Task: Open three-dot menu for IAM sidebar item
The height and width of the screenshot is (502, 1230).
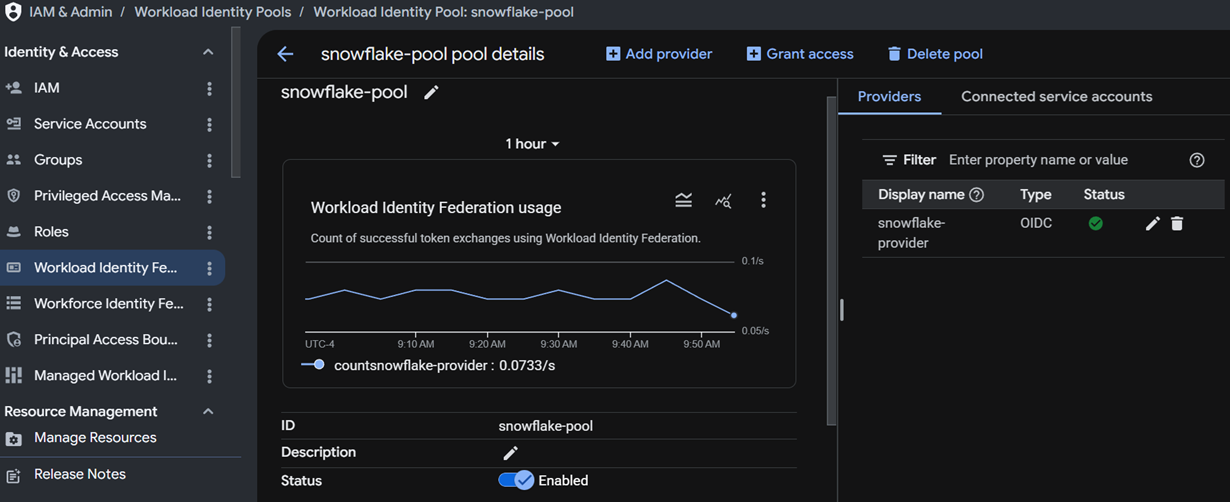Action: point(209,88)
